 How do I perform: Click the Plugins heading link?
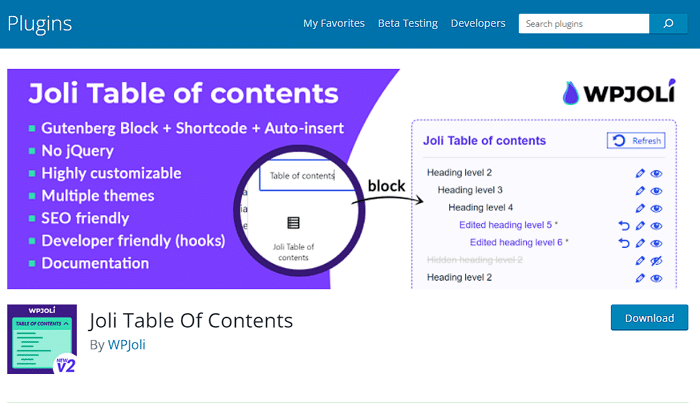pos(40,24)
